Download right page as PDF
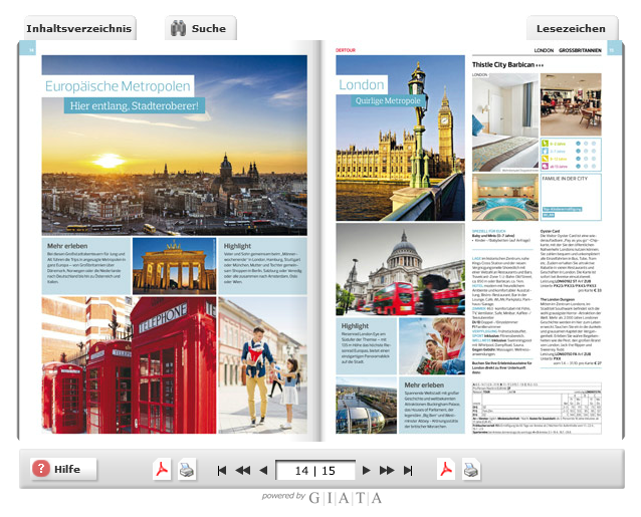This screenshot has width=641, height=517. click(x=446, y=470)
